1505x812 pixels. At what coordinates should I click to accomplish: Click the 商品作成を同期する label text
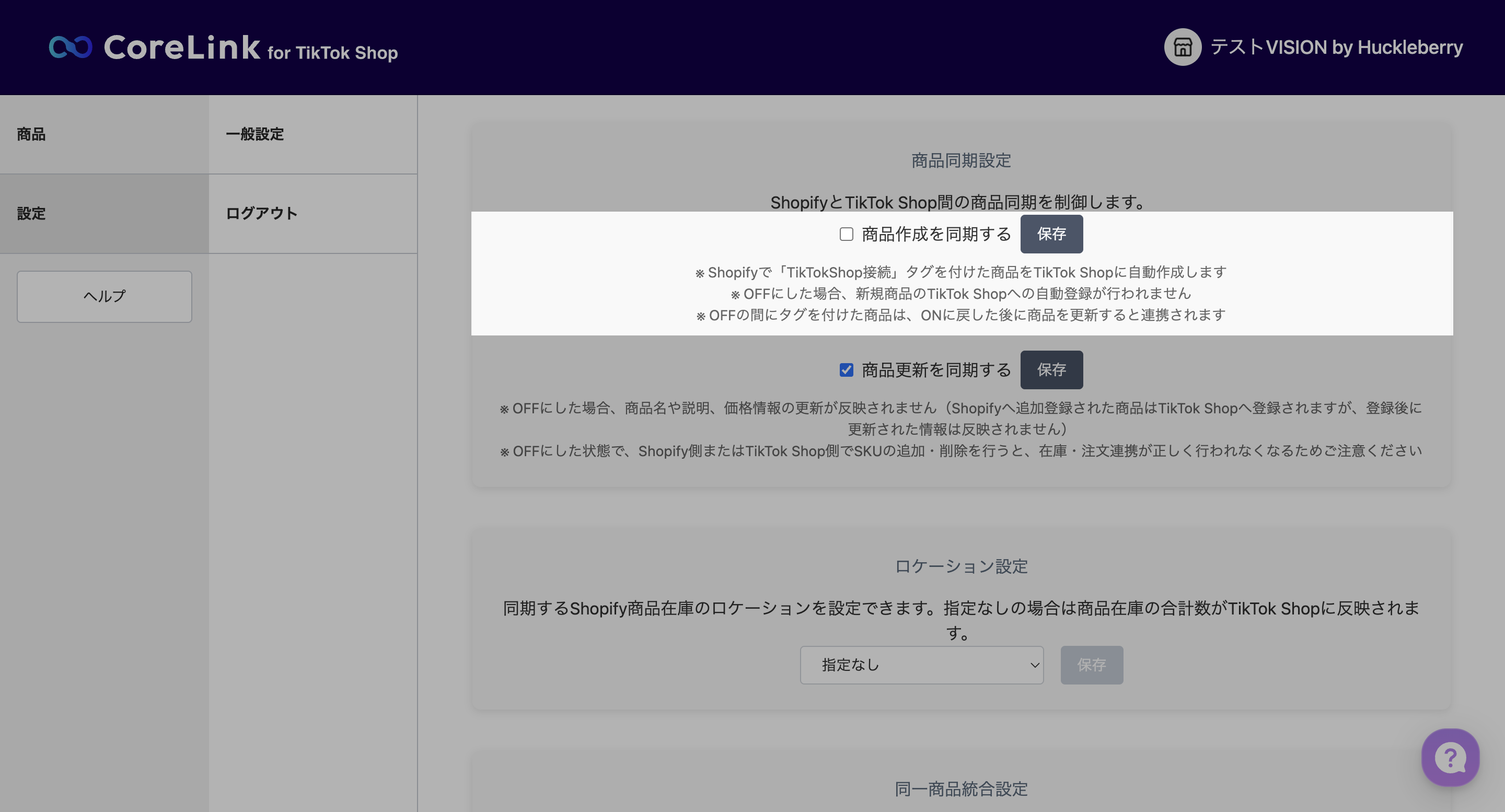pyautogui.click(x=936, y=234)
